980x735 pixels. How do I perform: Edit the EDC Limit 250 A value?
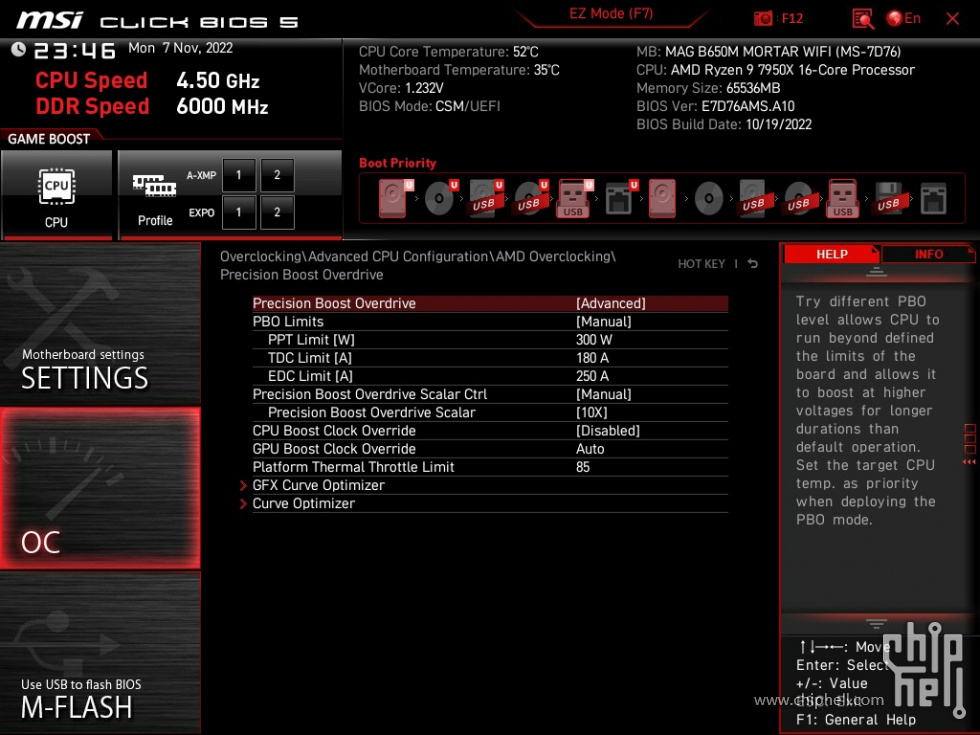point(592,376)
